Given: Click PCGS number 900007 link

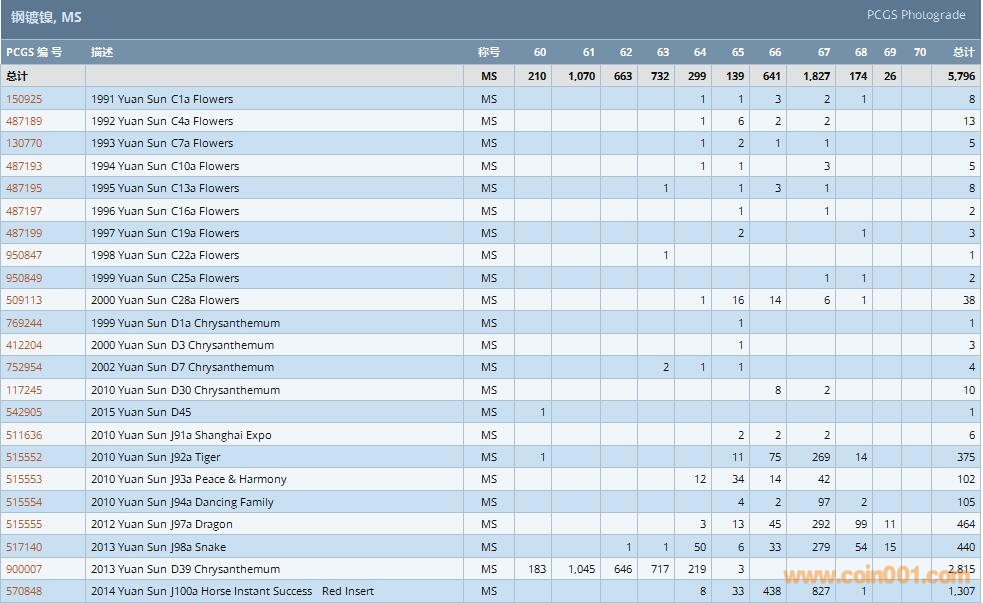Looking at the screenshot, I should coord(24,569).
